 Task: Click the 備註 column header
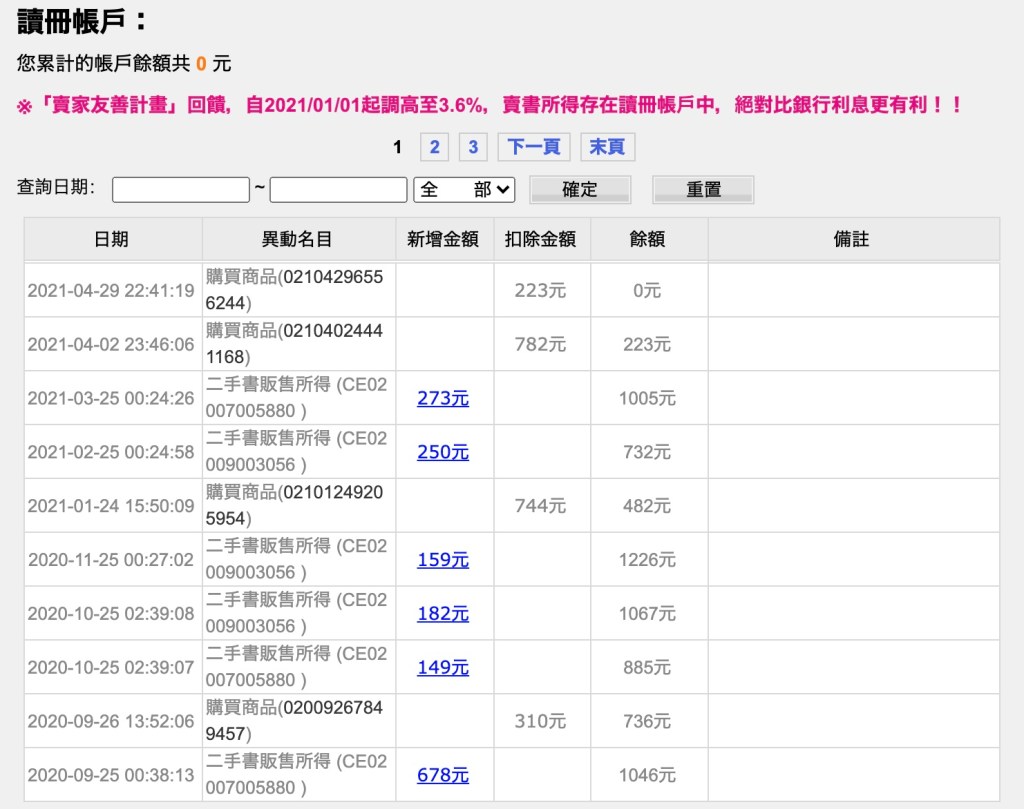pos(851,239)
